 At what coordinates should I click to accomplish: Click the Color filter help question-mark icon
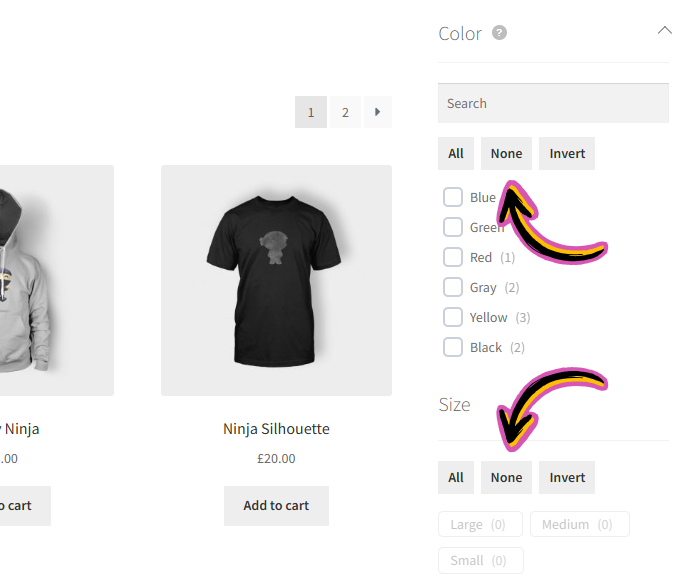[x=499, y=33]
